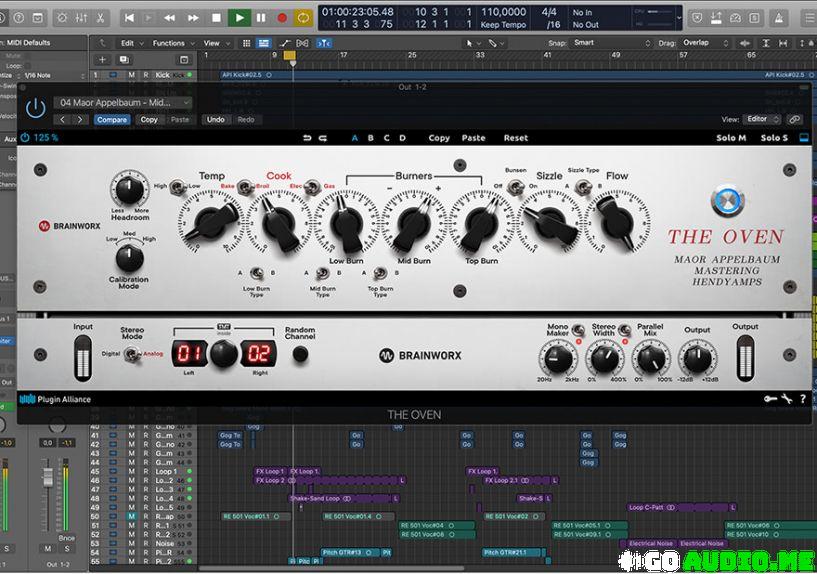Toggle the yellow Cycle loop button
Viewport: 817px width, 574px height.
303,18
